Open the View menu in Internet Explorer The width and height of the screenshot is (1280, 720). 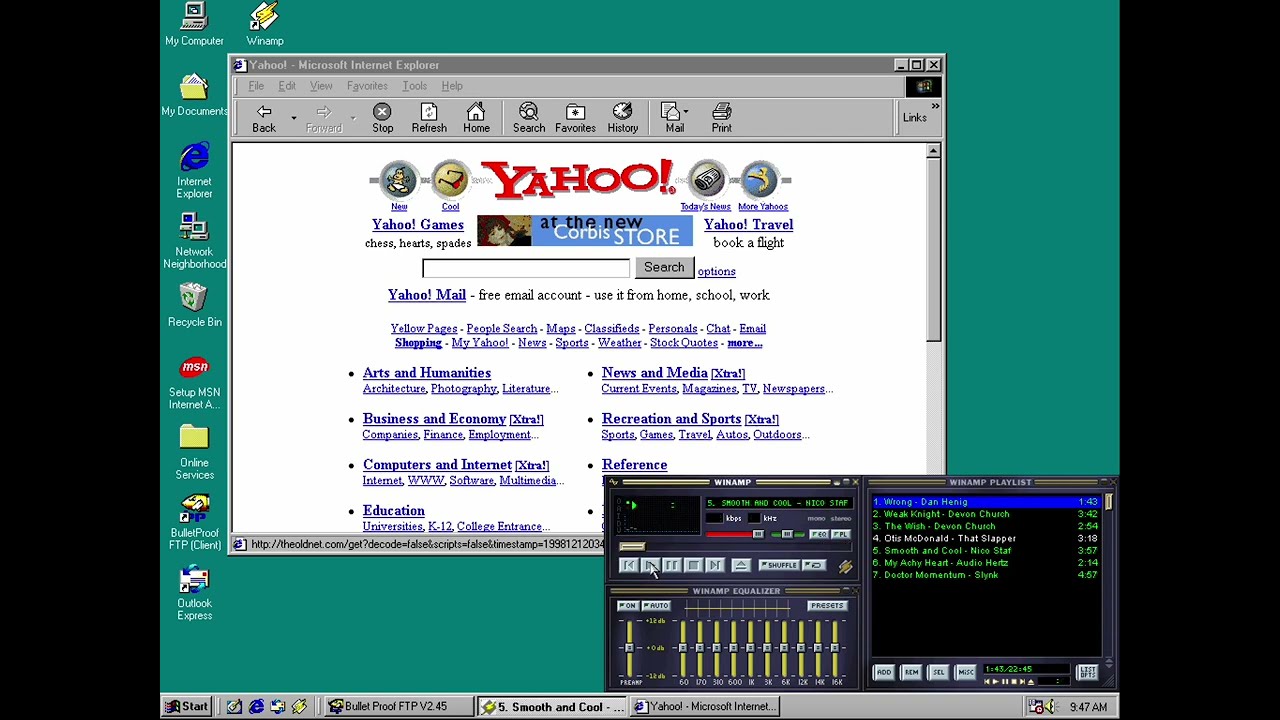(x=321, y=86)
